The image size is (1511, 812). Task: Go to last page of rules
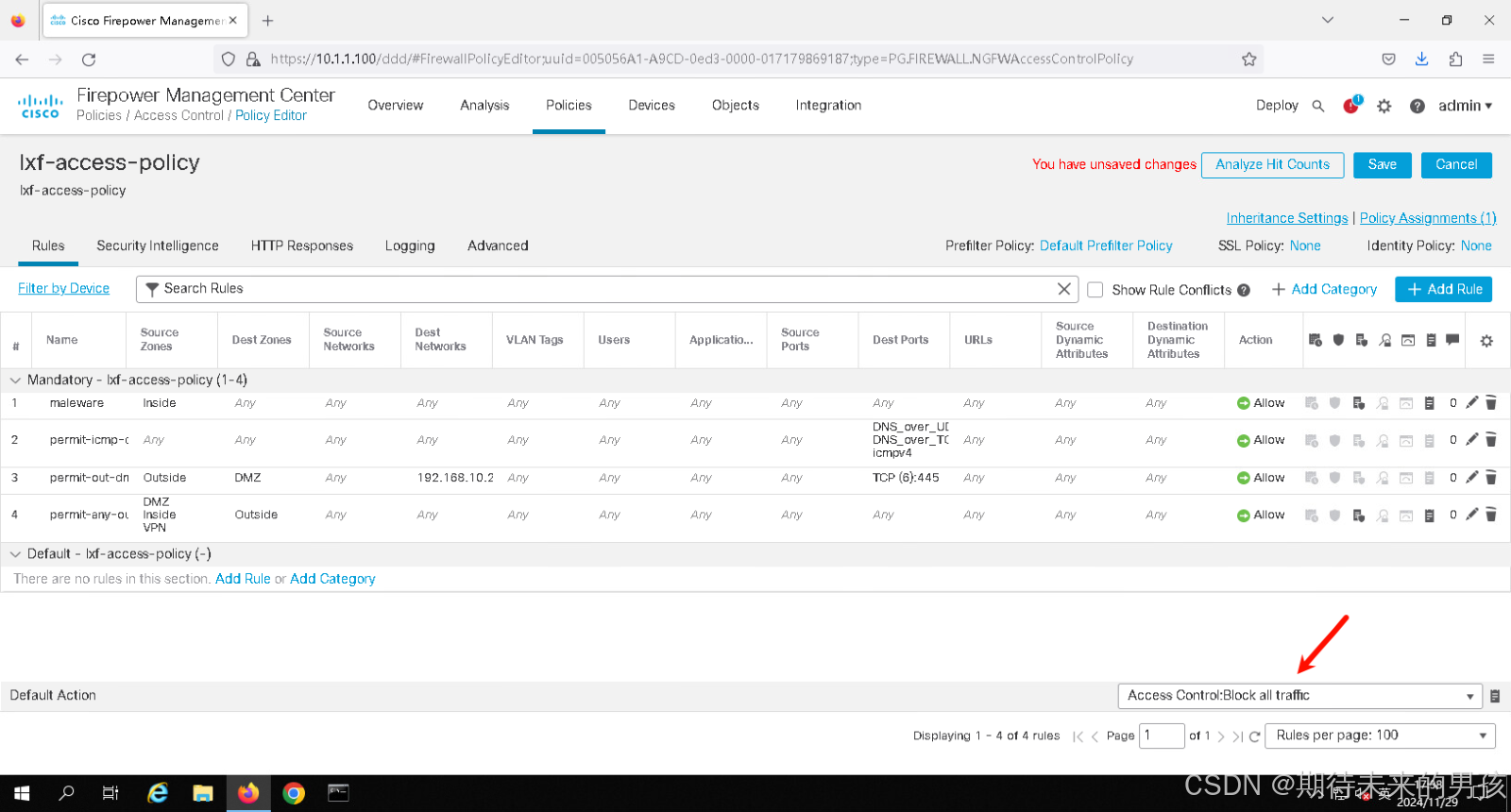[x=1238, y=736]
